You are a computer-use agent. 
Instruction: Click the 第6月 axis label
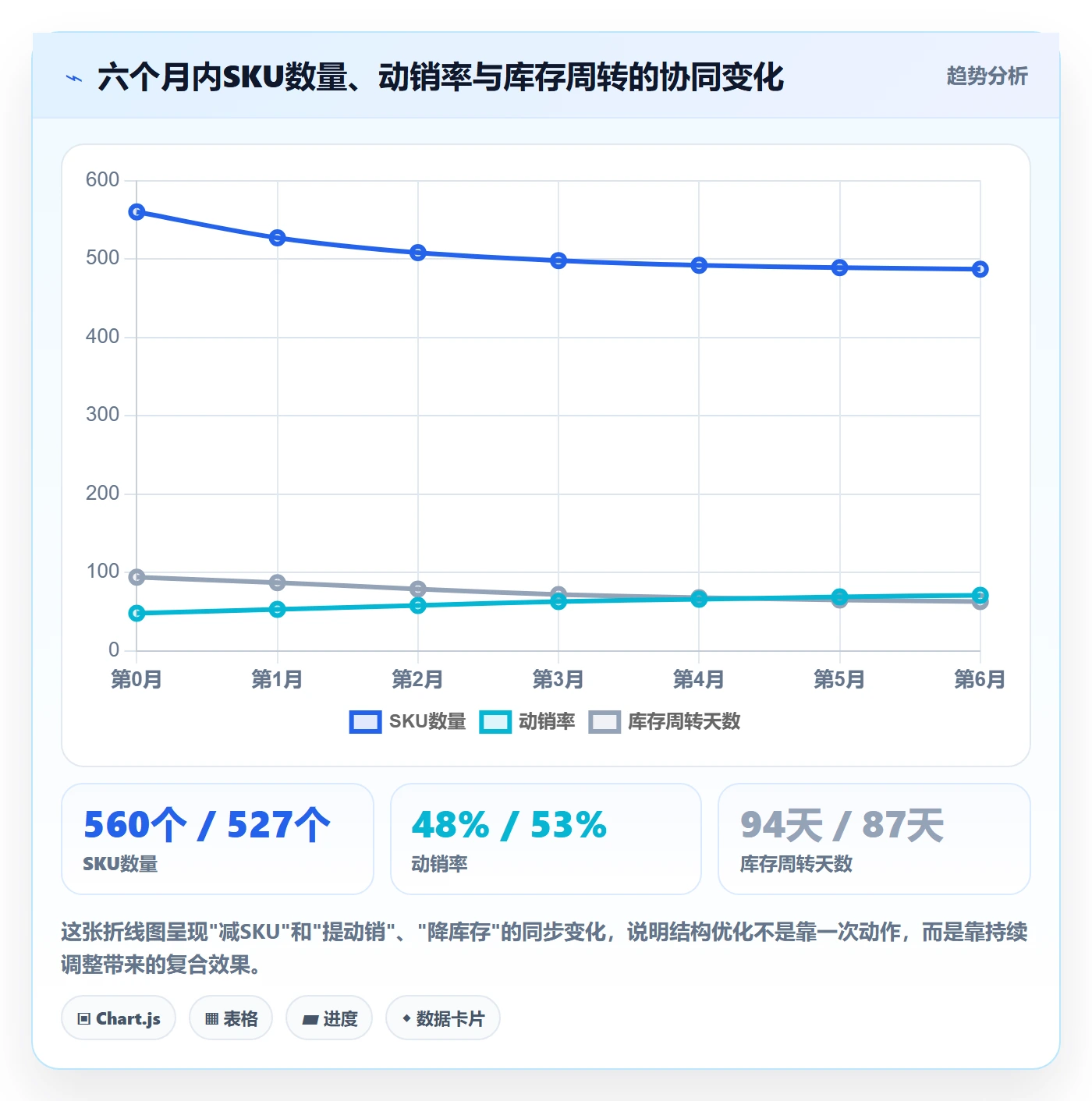click(x=980, y=679)
